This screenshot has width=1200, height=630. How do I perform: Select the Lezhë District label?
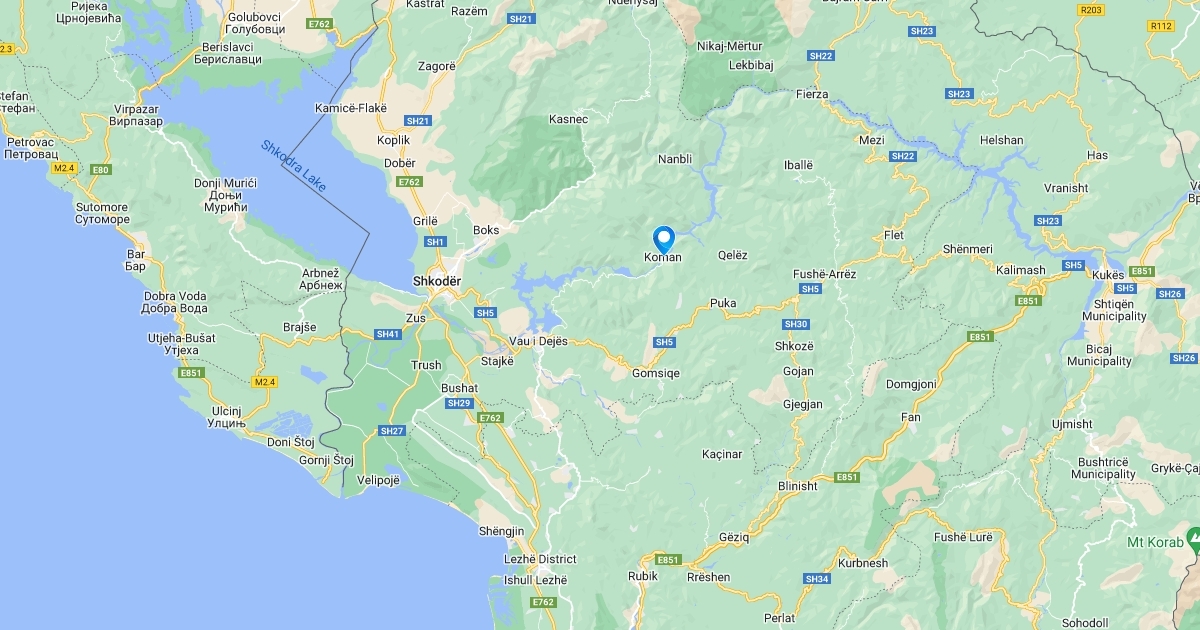pos(541,560)
